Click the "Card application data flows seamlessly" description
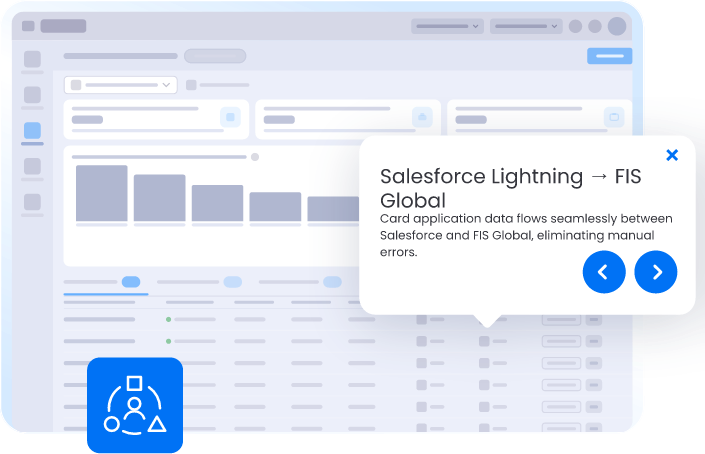Viewport: 705px width, 454px height. (526, 235)
